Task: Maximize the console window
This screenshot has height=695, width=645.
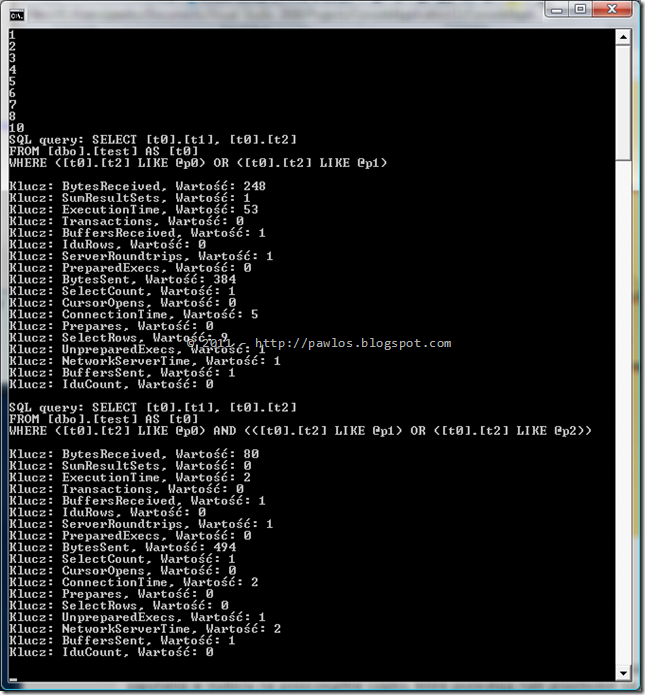Action: [580, 9]
